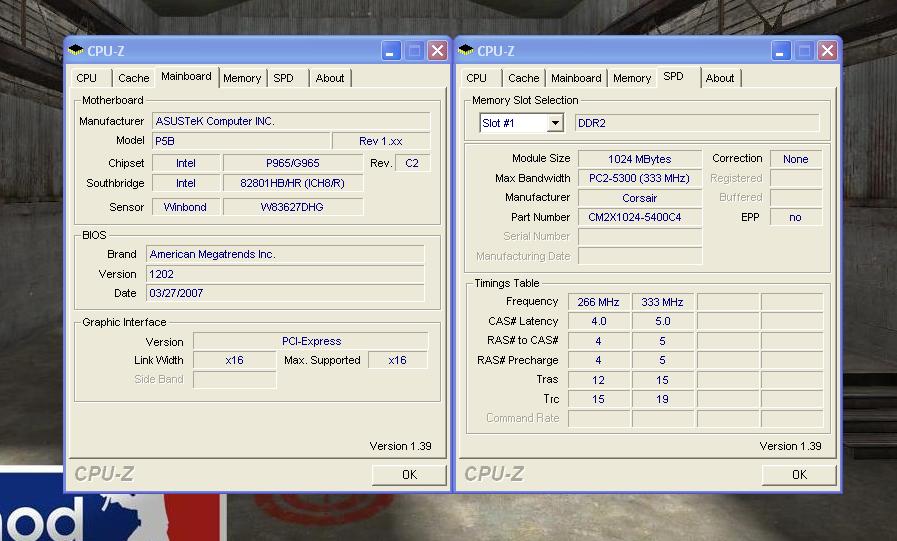Image resolution: width=897 pixels, height=541 pixels.
Task: Click the Trc 19 cell
Action: 662,399
